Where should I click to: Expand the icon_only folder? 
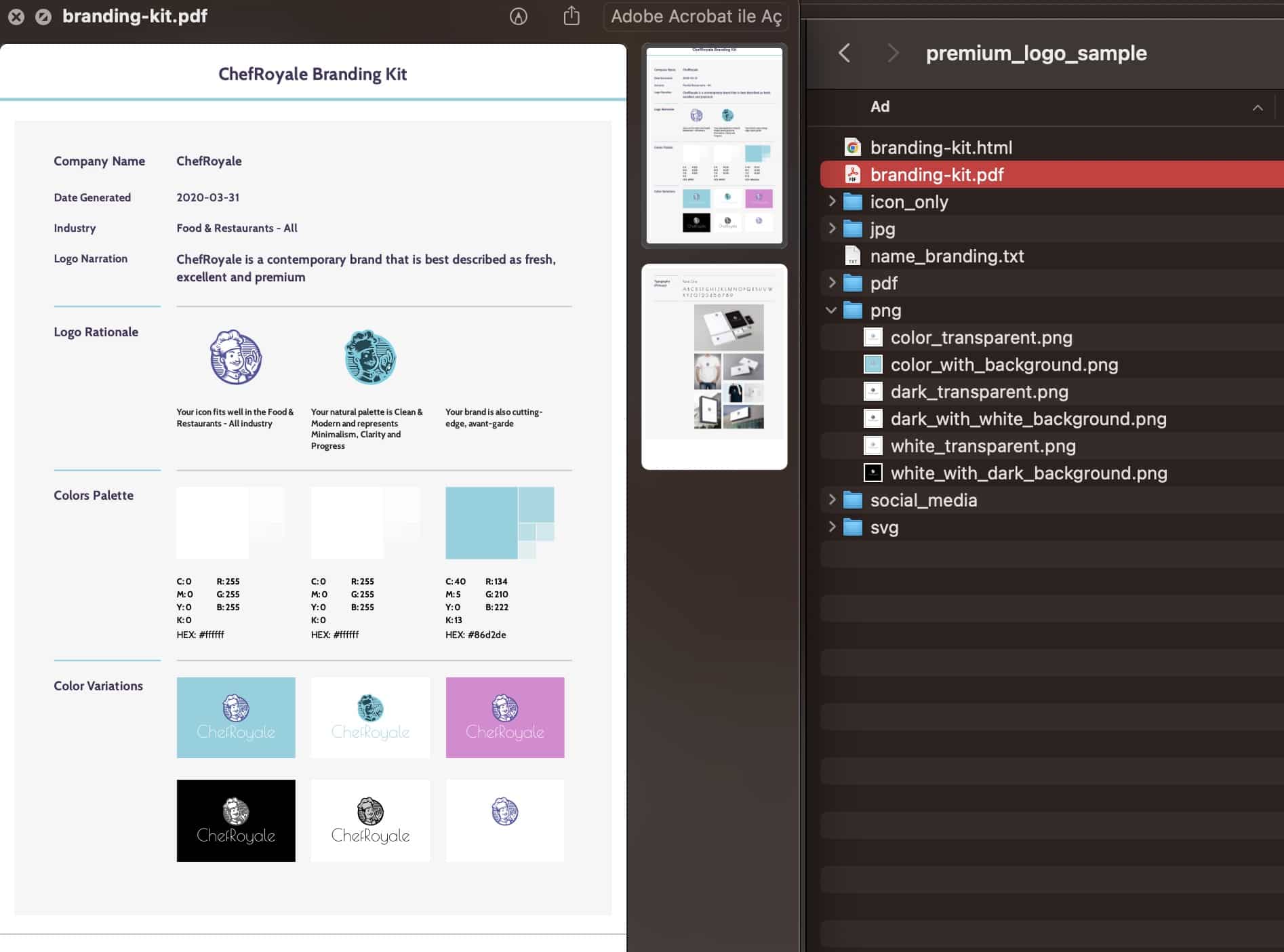(x=832, y=201)
